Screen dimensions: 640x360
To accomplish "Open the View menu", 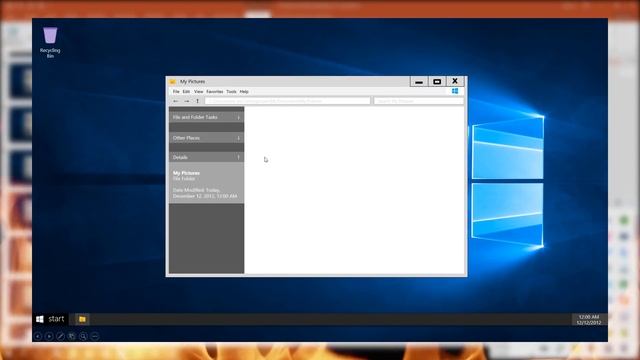I will pyautogui.click(x=198, y=91).
